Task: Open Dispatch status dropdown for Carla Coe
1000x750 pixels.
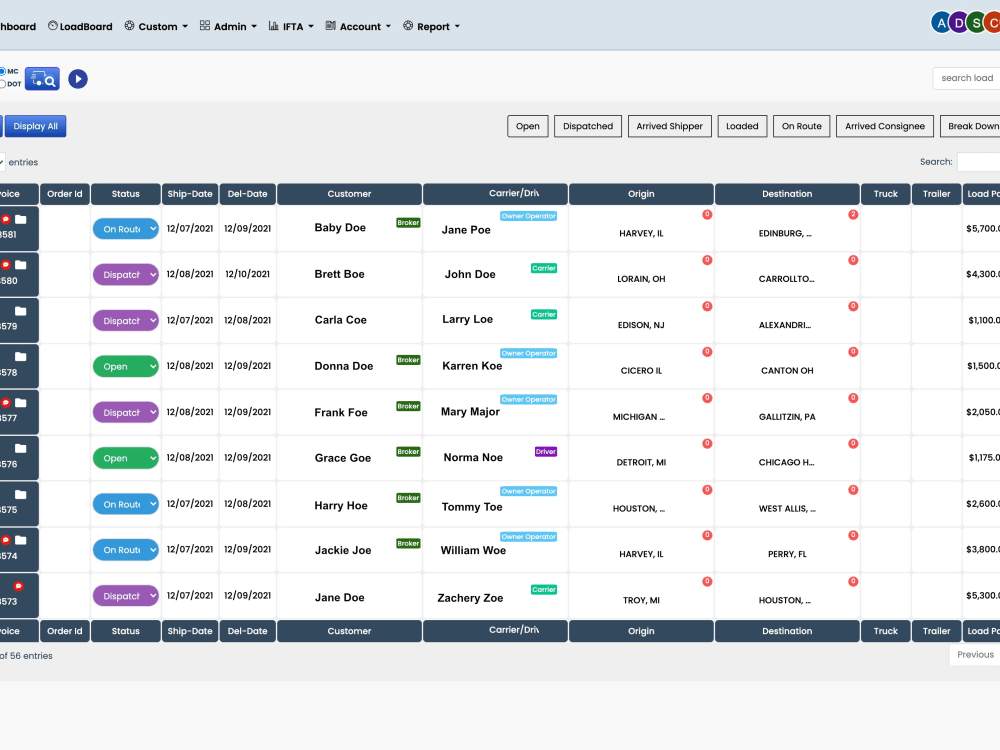Action: [x=126, y=321]
